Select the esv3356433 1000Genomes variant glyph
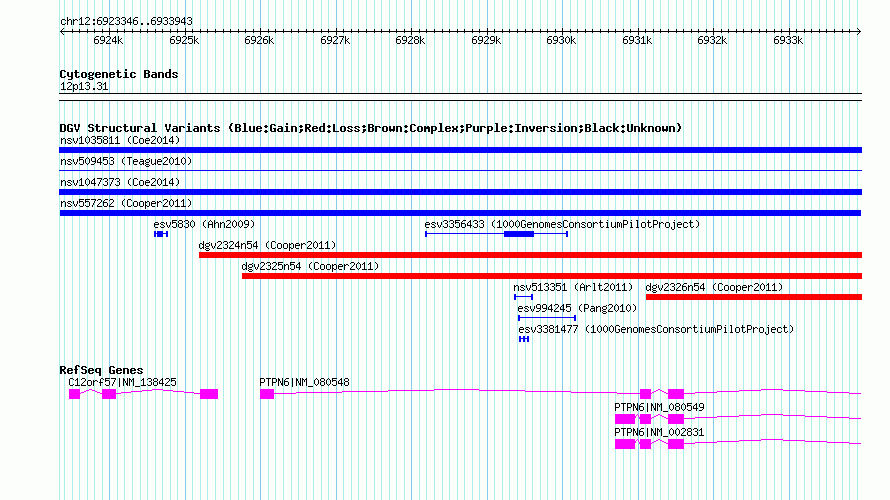The height and width of the screenshot is (500, 890). (497, 234)
